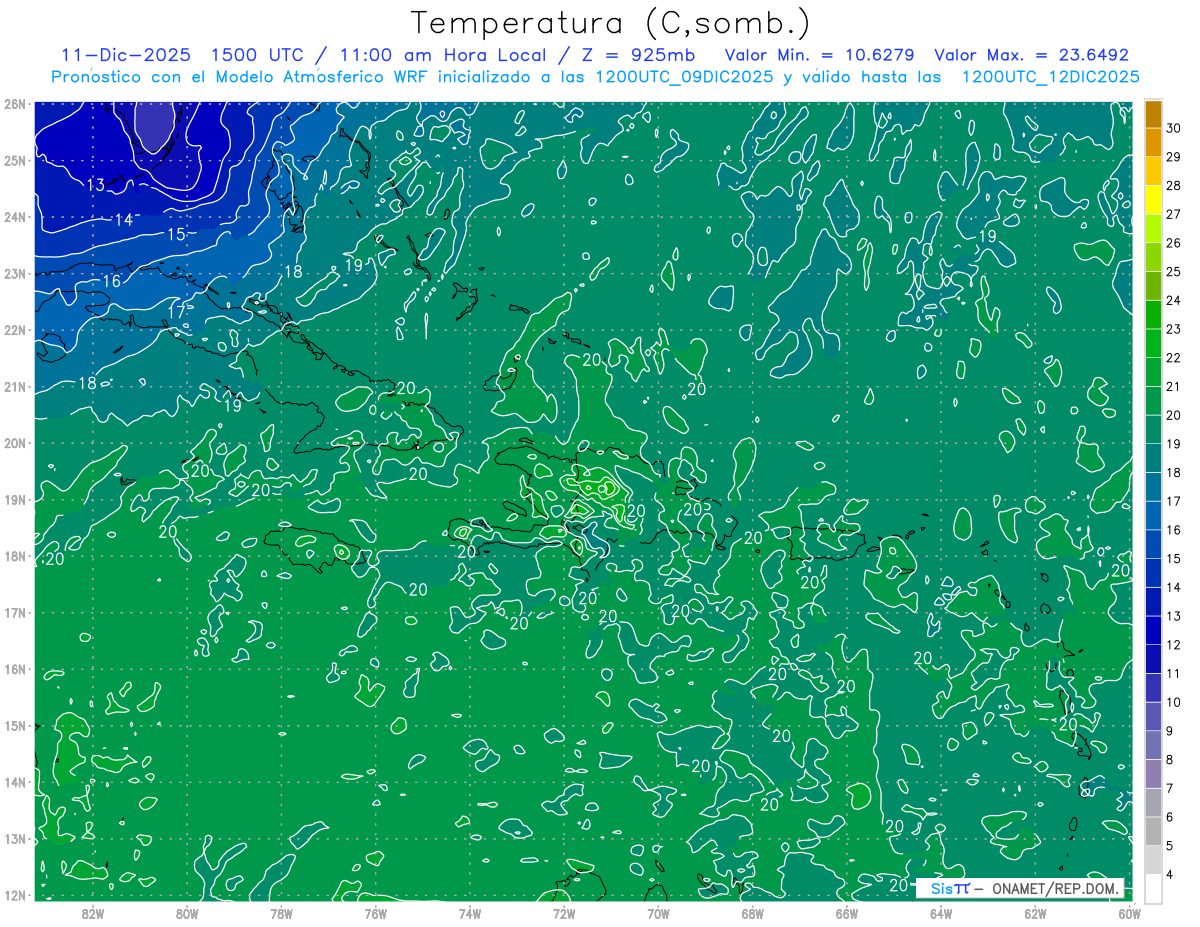The height and width of the screenshot is (927, 1200).
Task: Click the 16N latitude axis label
Action: (14, 669)
